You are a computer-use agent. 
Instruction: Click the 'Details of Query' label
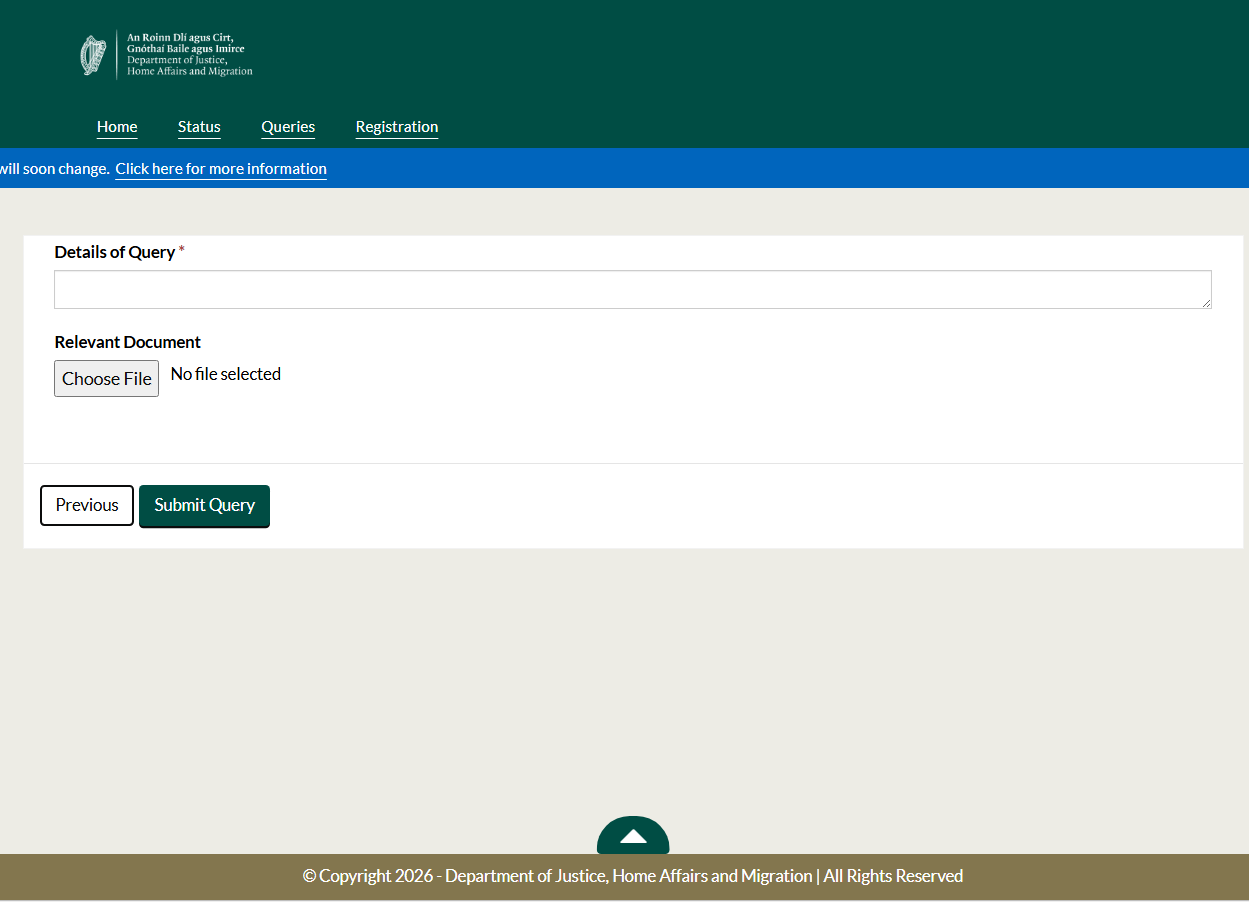coord(115,252)
